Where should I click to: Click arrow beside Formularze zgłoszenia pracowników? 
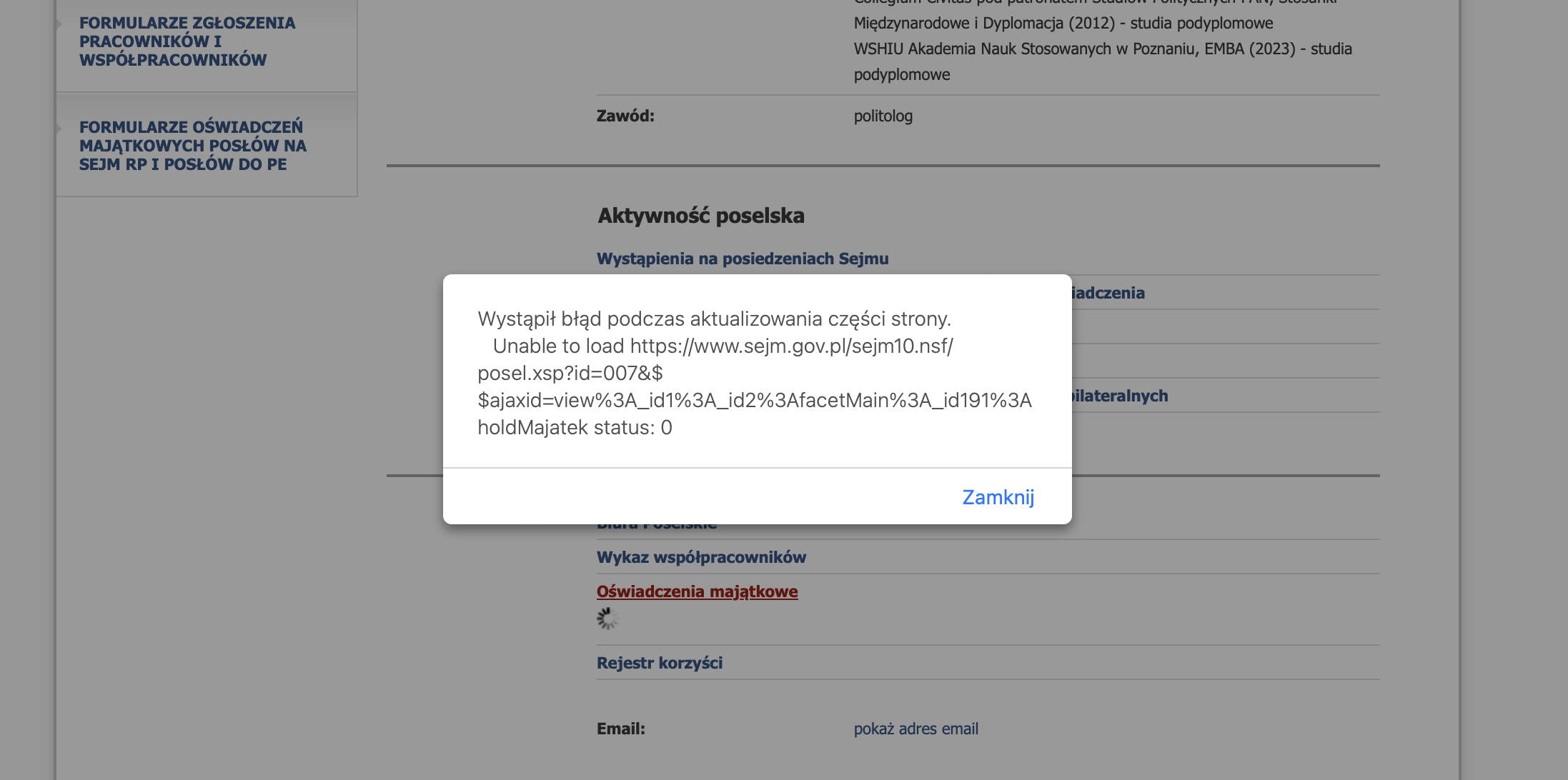(x=59, y=24)
